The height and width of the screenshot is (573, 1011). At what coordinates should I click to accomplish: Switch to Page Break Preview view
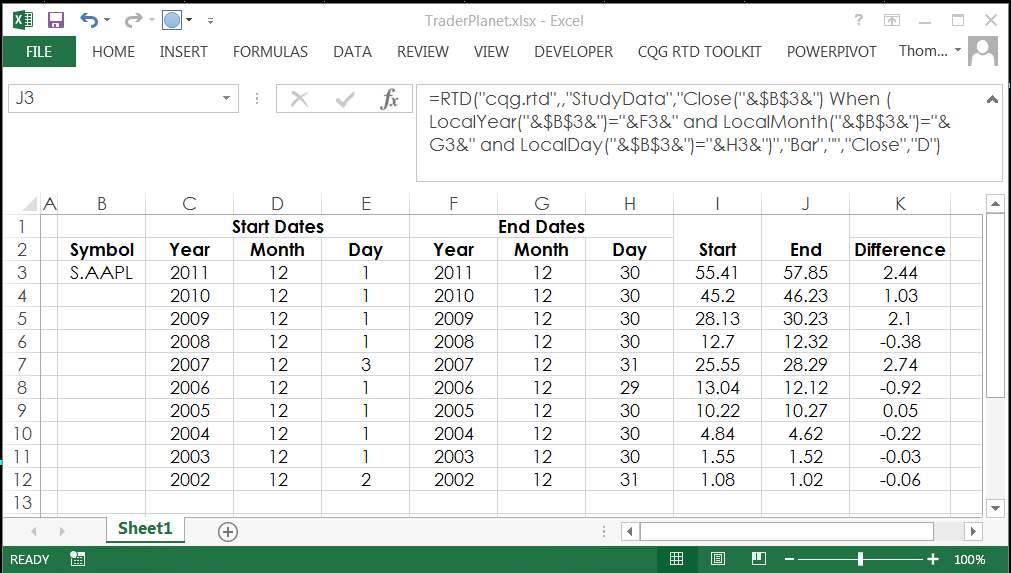(x=759, y=559)
